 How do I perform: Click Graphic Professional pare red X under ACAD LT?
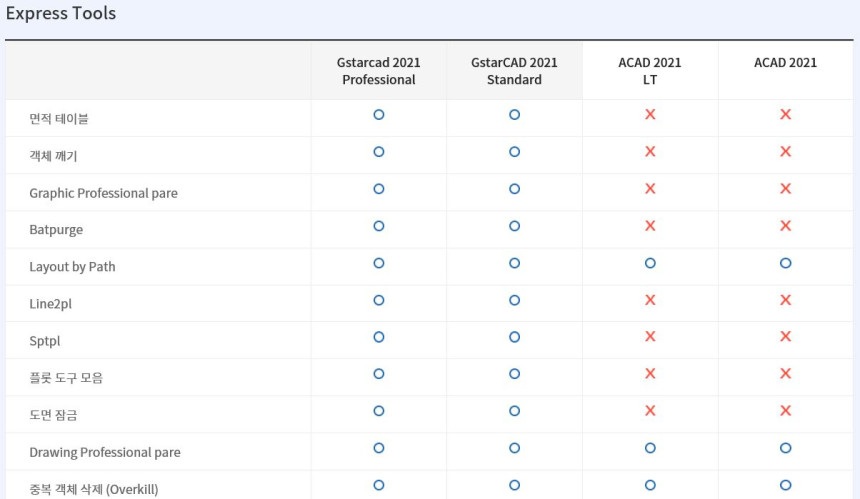pos(650,189)
